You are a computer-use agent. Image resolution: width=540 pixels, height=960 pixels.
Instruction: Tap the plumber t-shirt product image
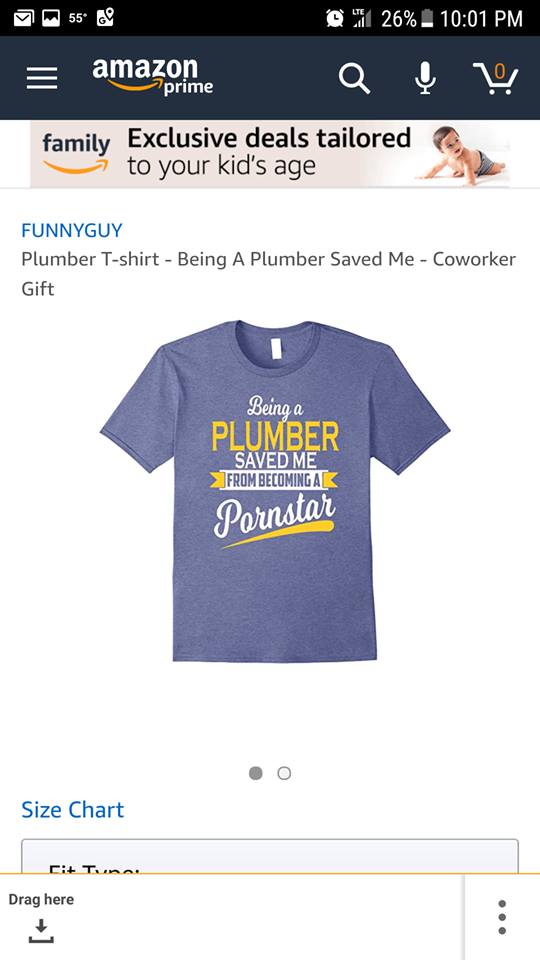(x=275, y=490)
